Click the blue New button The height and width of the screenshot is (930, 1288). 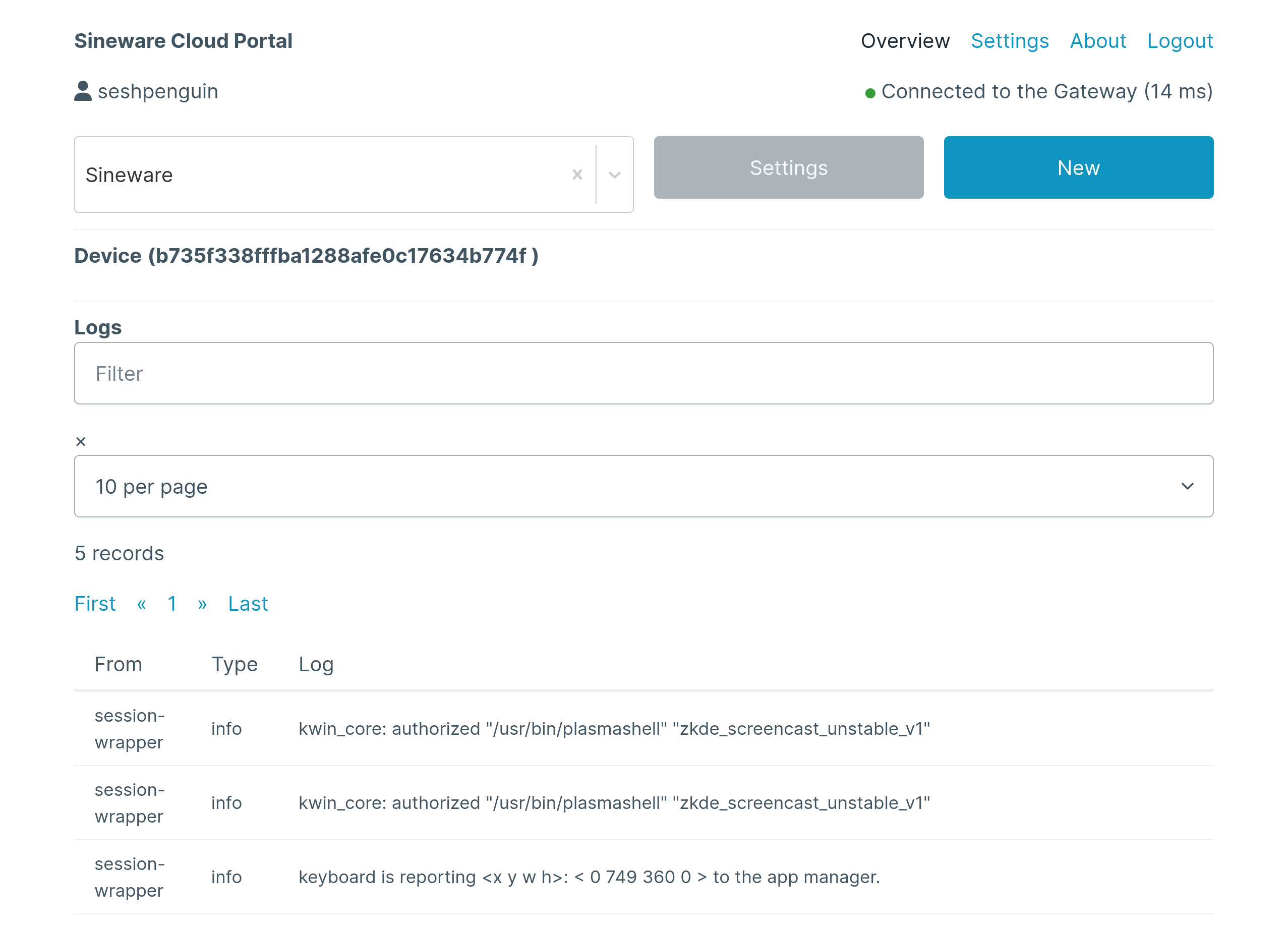point(1078,167)
